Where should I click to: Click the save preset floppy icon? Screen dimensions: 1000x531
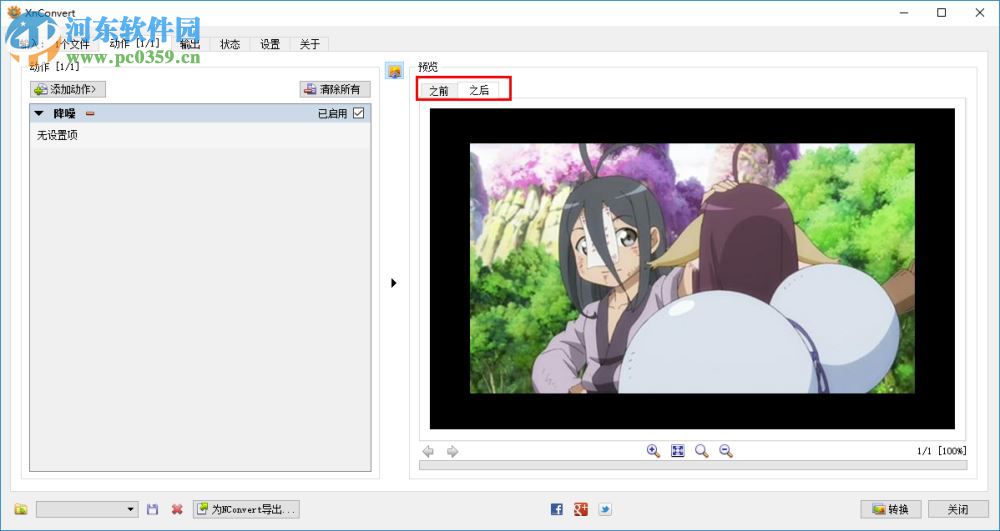(152, 509)
